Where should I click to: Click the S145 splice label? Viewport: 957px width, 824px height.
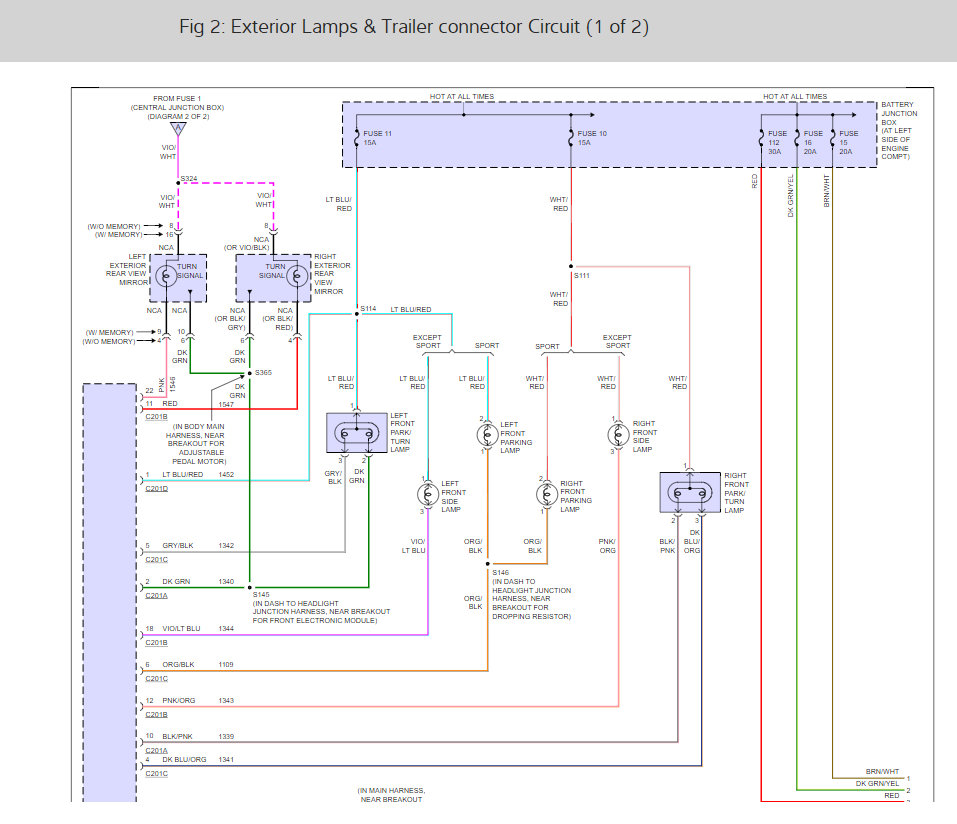pos(261,595)
